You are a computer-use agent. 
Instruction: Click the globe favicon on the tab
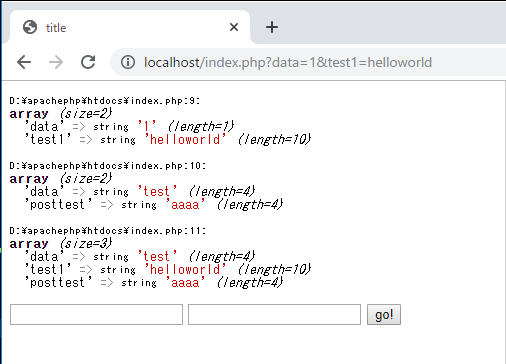click(30, 27)
